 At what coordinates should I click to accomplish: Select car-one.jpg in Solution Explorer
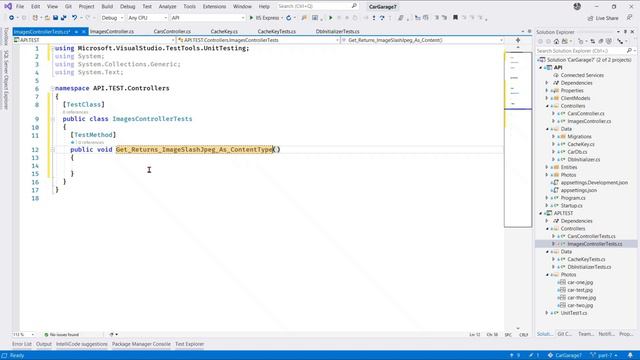pos(580,282)
